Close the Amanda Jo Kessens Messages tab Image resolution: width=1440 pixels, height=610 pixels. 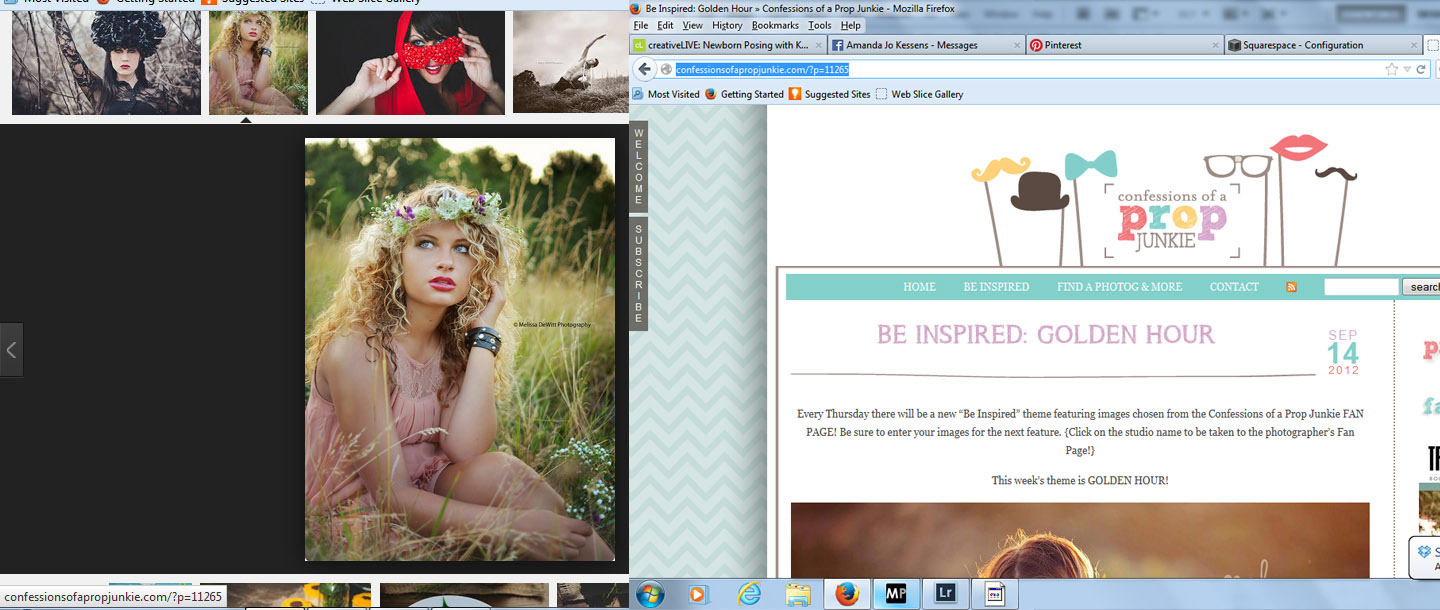click(x=1016, y=45)
